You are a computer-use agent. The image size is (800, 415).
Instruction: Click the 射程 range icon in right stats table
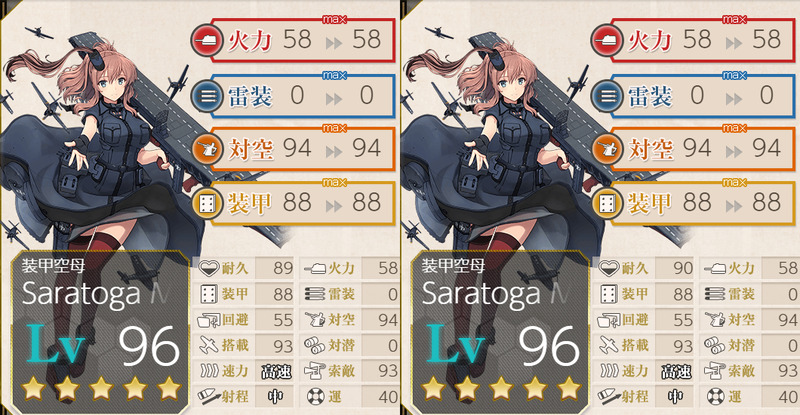(x=608, y=396)
